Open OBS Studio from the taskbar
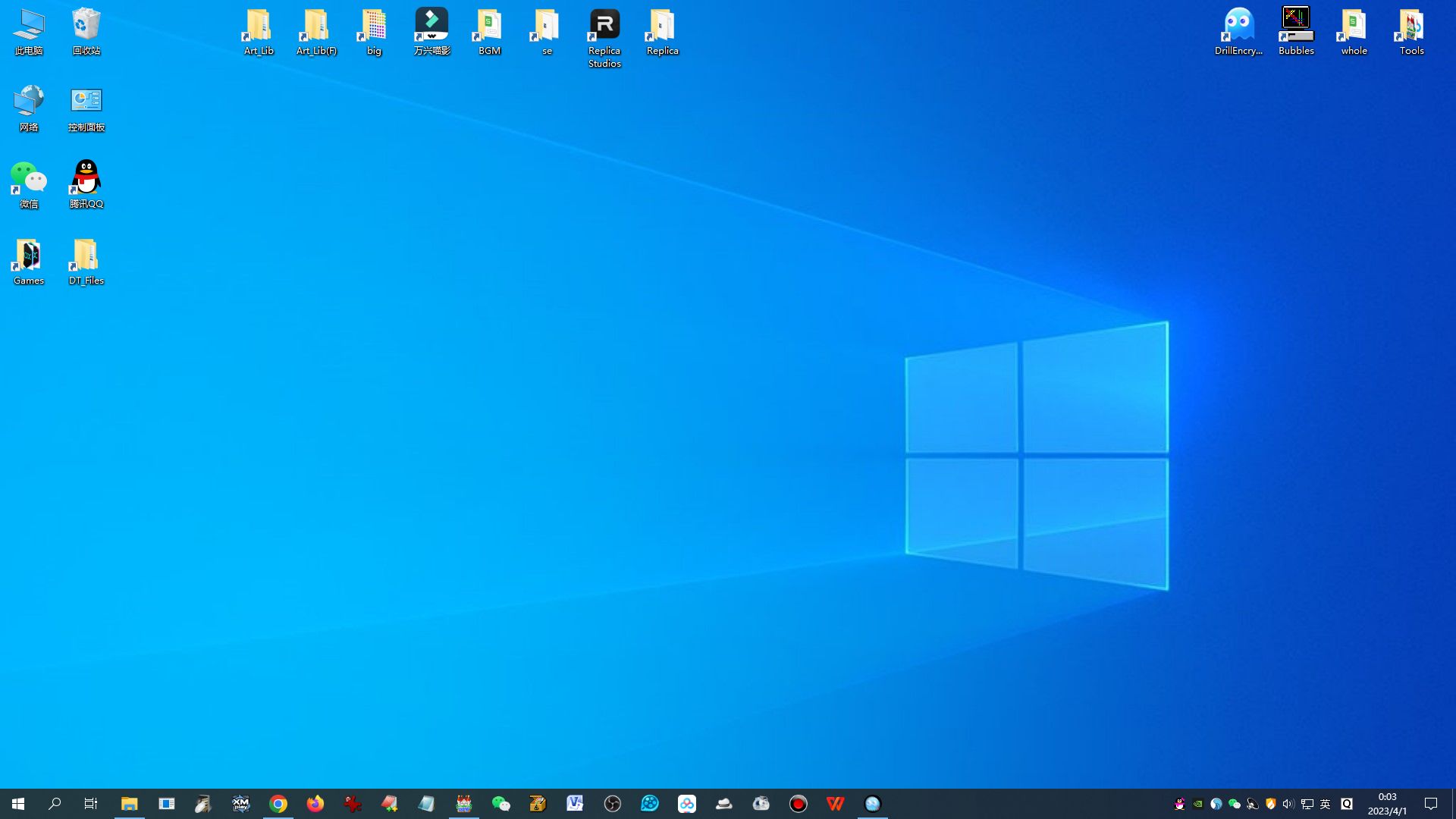1456x819 pixels. (x=613, y=804)
